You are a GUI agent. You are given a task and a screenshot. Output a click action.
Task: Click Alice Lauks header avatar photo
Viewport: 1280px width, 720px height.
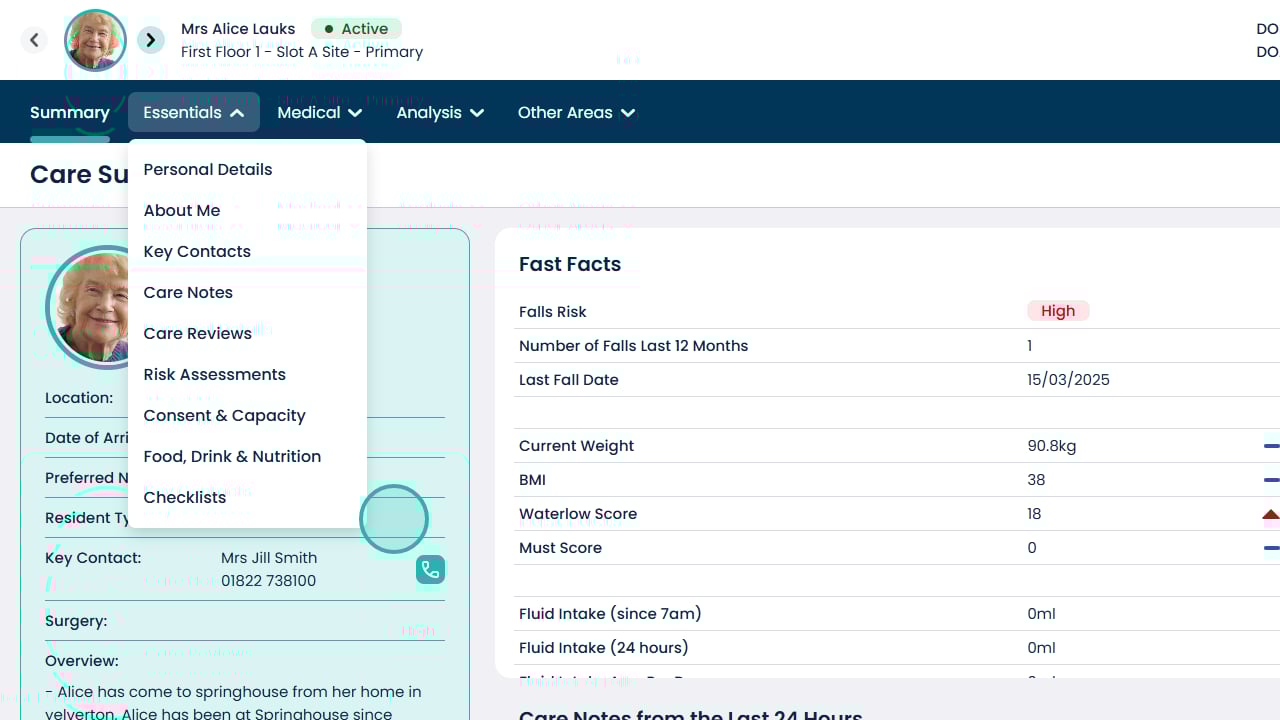point(95,41)
